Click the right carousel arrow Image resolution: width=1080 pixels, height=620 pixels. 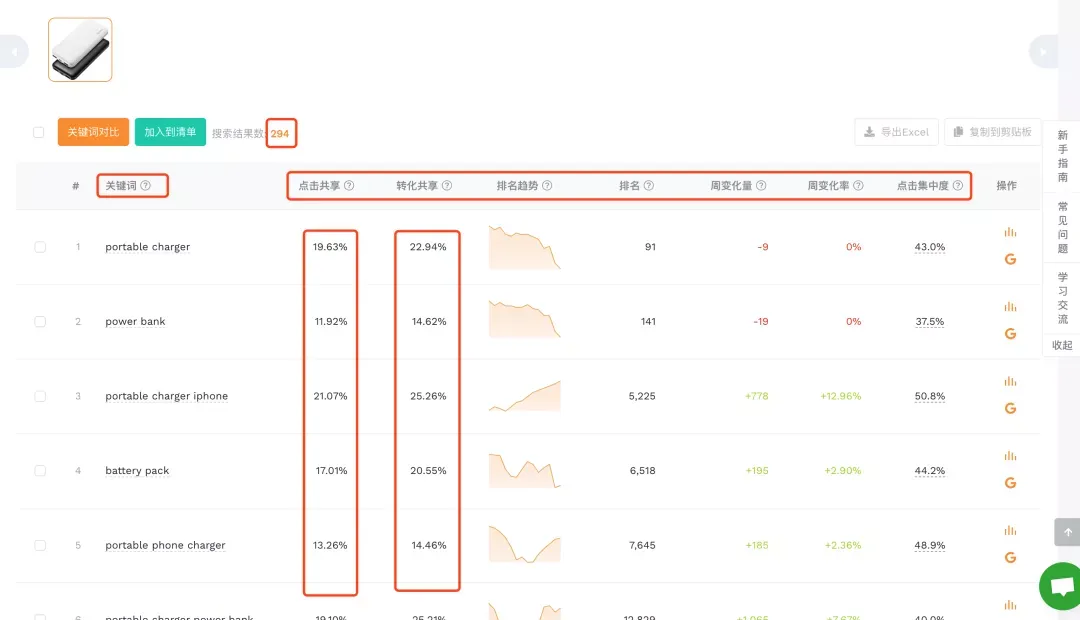[x=1043, y=52]
